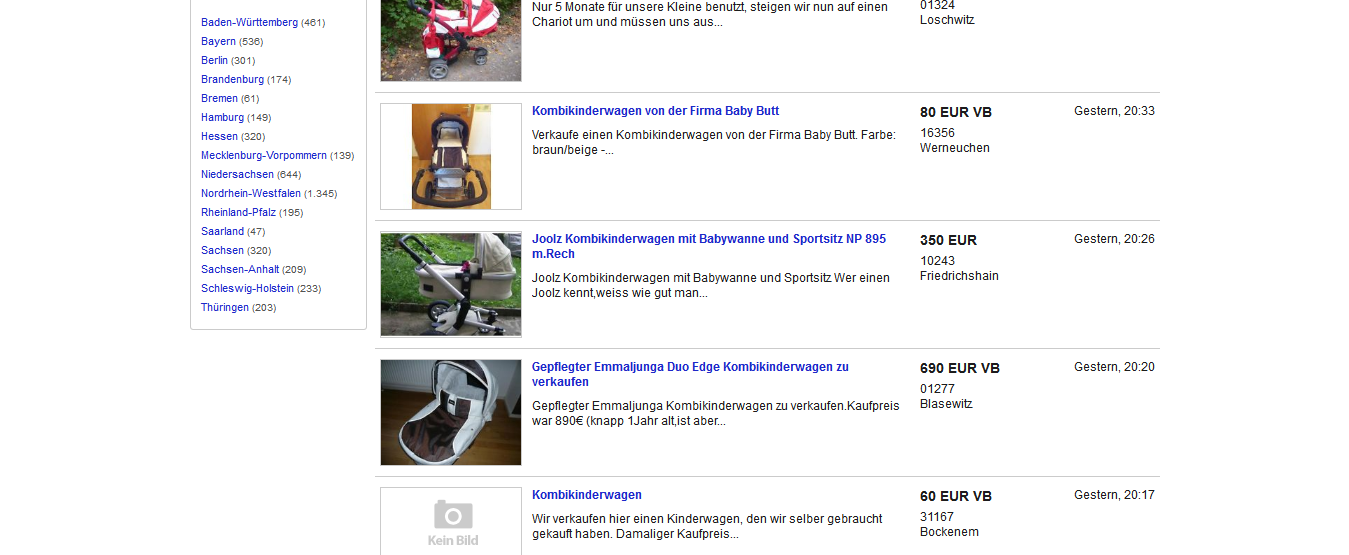Open the Emmaljunga Duo Edge photo thumbnail
The width and height of the screenshot is (1349, 555).
[x=451, y=412]
